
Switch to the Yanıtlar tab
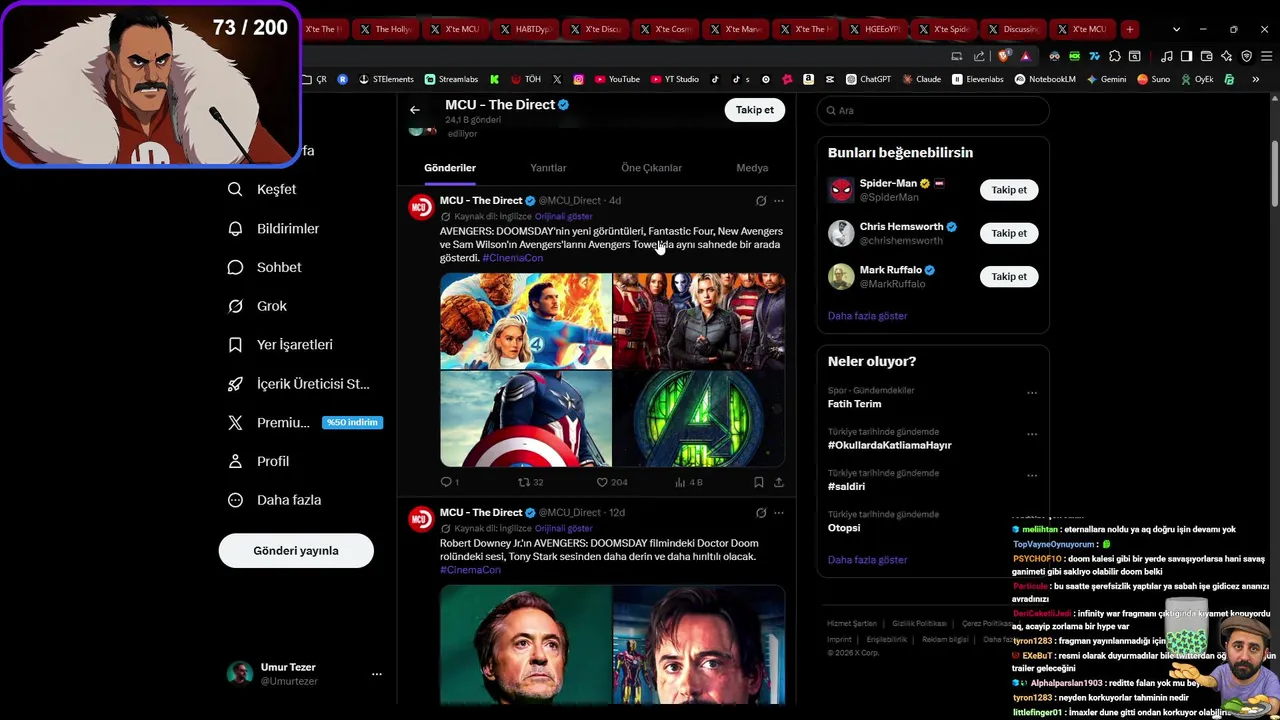pos(548,168)
